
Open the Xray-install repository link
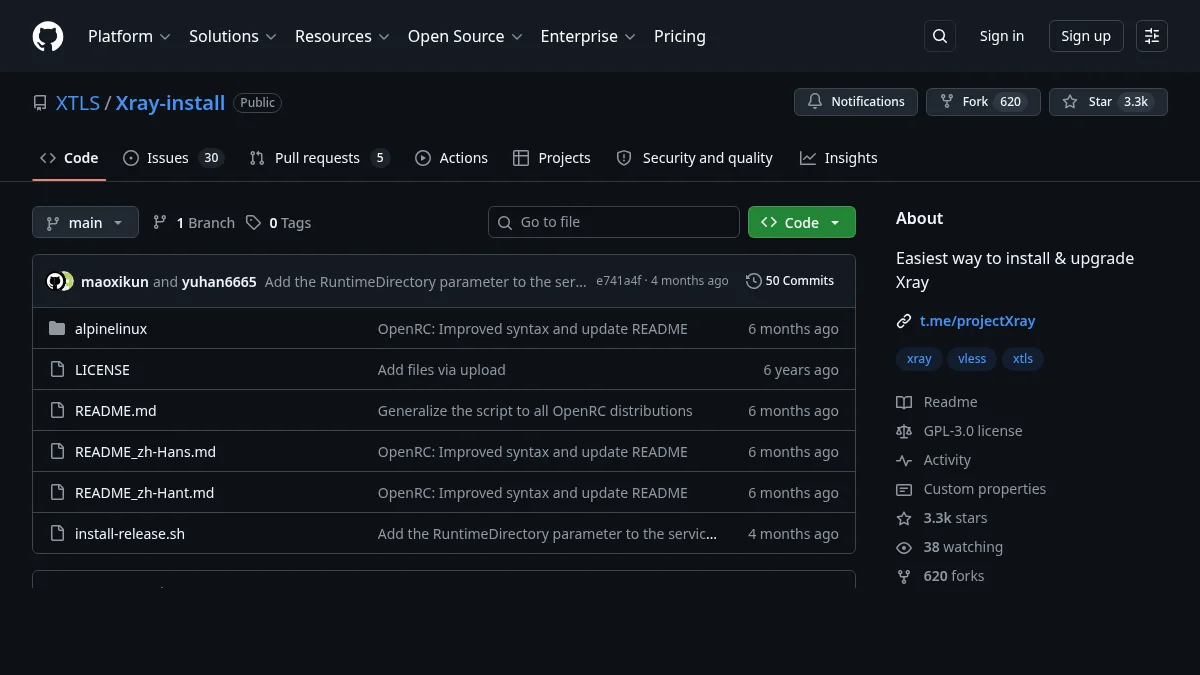tap(170, 103)
